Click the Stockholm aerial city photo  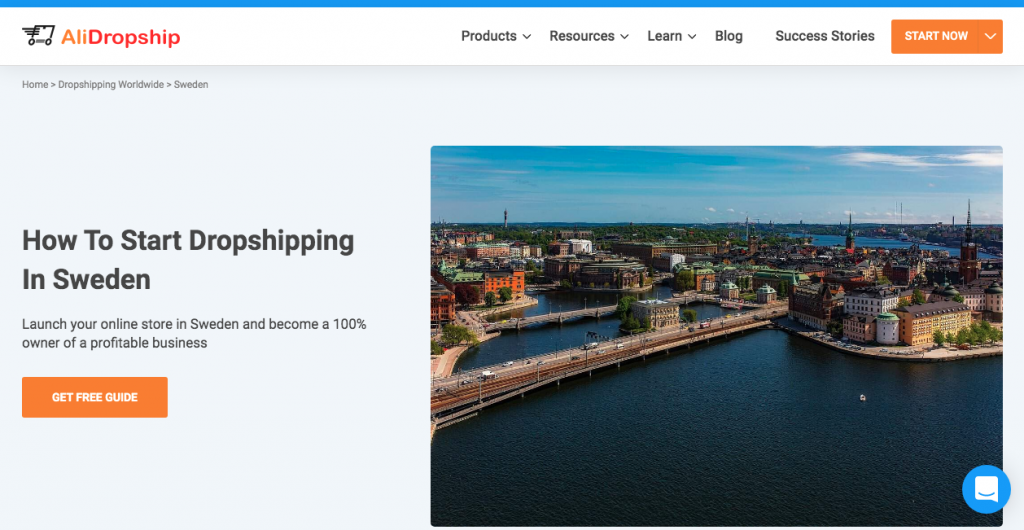click(716, 335)
